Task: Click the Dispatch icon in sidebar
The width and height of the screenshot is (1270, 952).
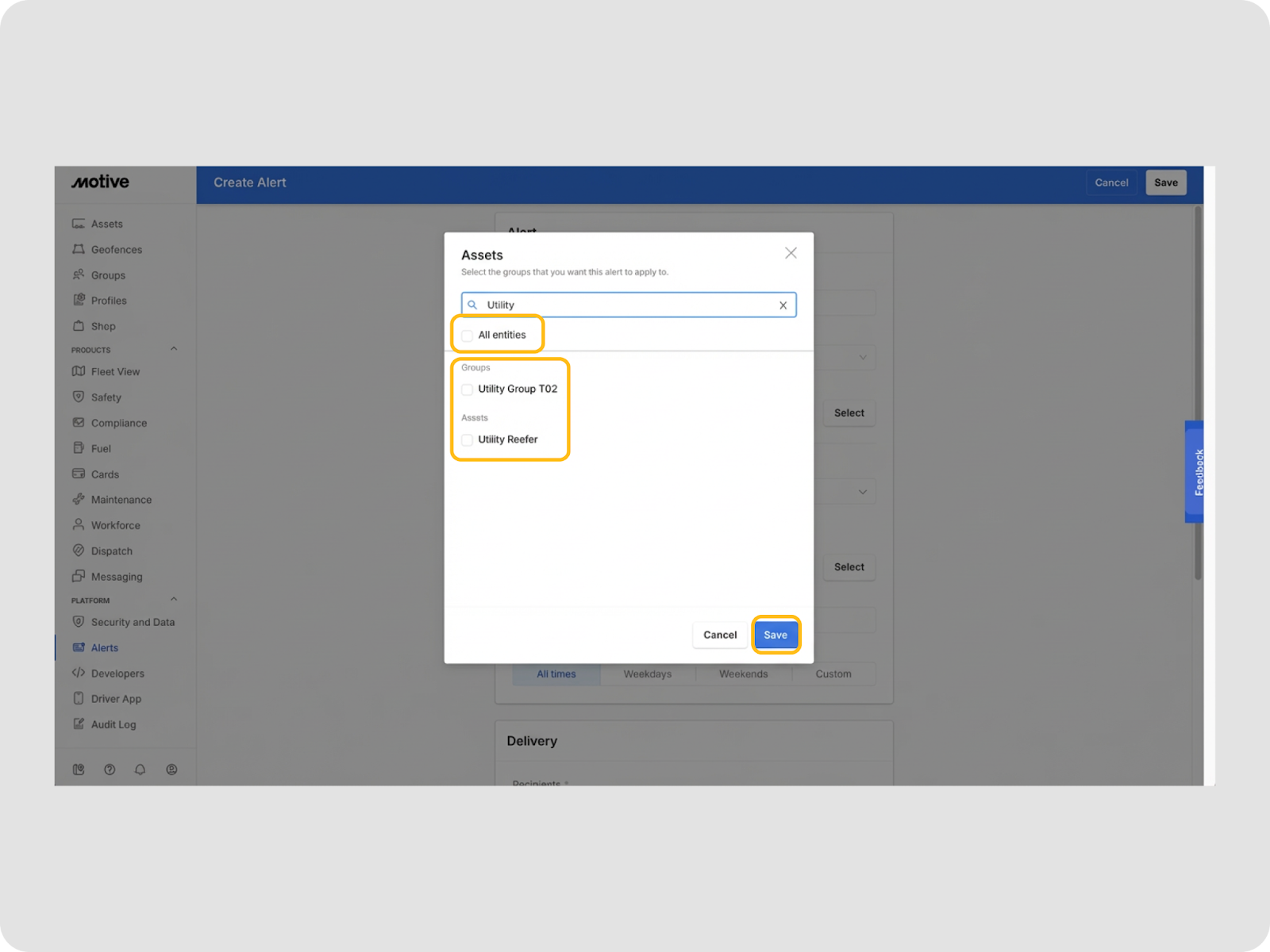Action: (79, 551)
